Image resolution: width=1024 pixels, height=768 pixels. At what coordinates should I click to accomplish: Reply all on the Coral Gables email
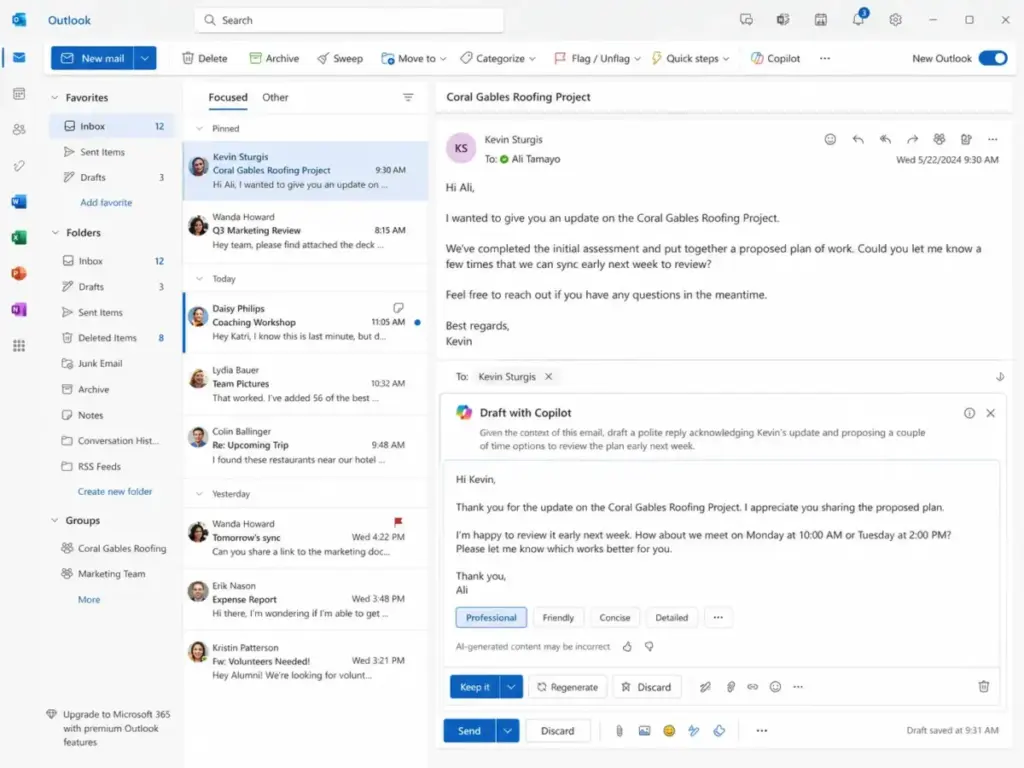tap(885, 139)
